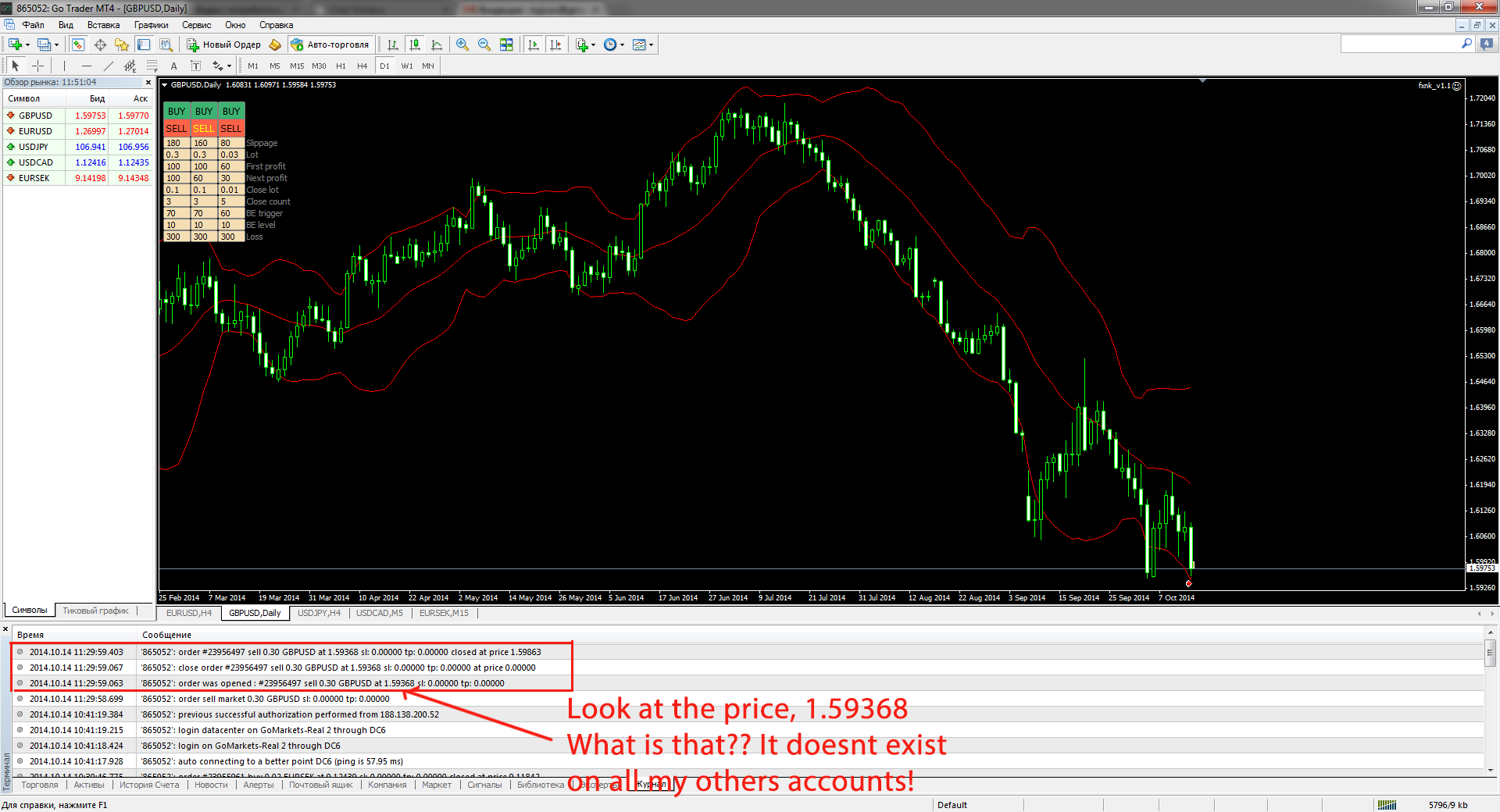This screenshot has width=1500, height=812.
Task: Switch to USDJPY,H4 chart tab
Action: pyautogui.click(x=319, y=613)
